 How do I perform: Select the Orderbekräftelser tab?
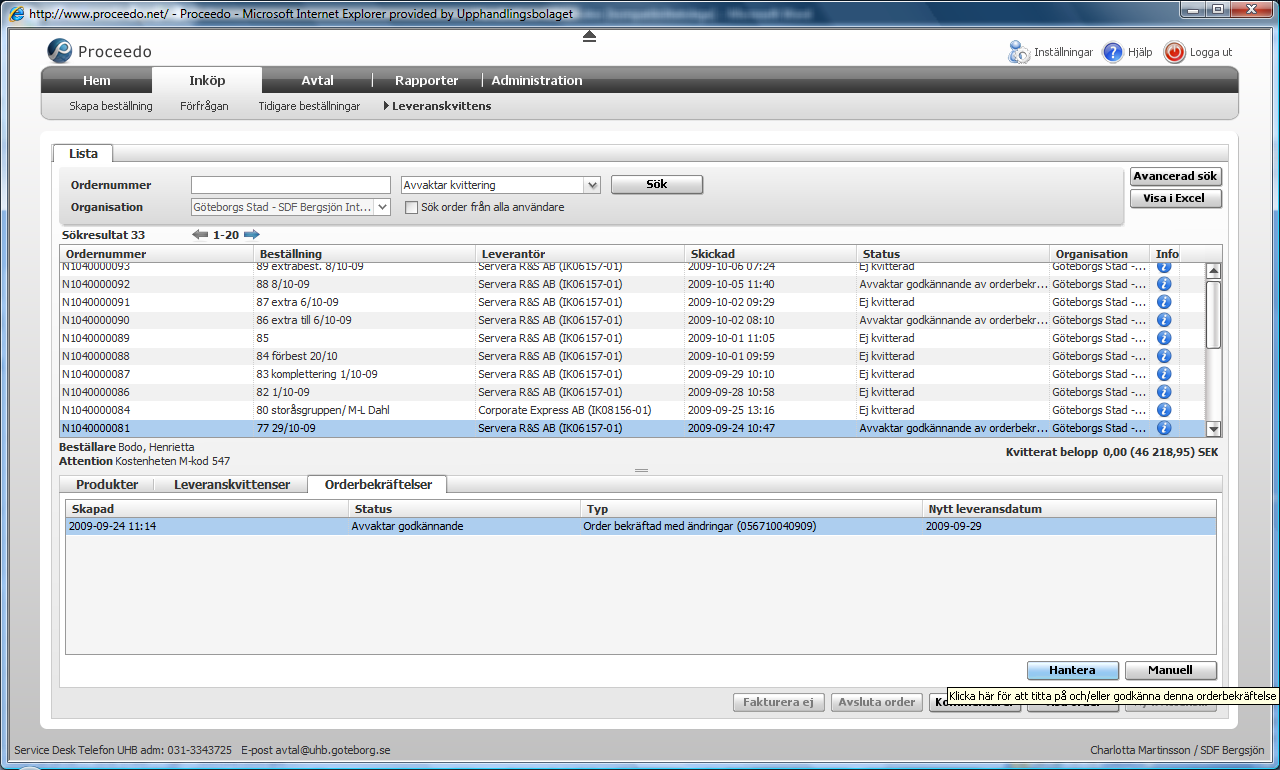(378, 484)
